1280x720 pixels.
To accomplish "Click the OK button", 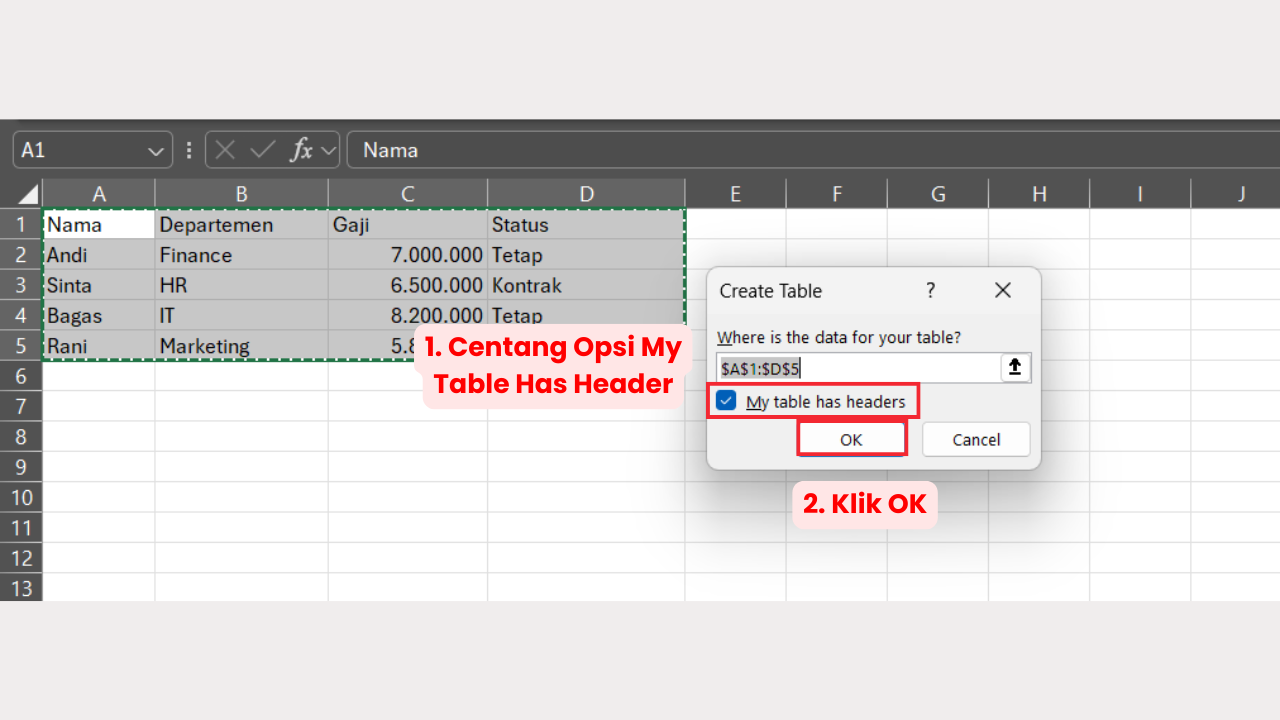I will point(851,439).
